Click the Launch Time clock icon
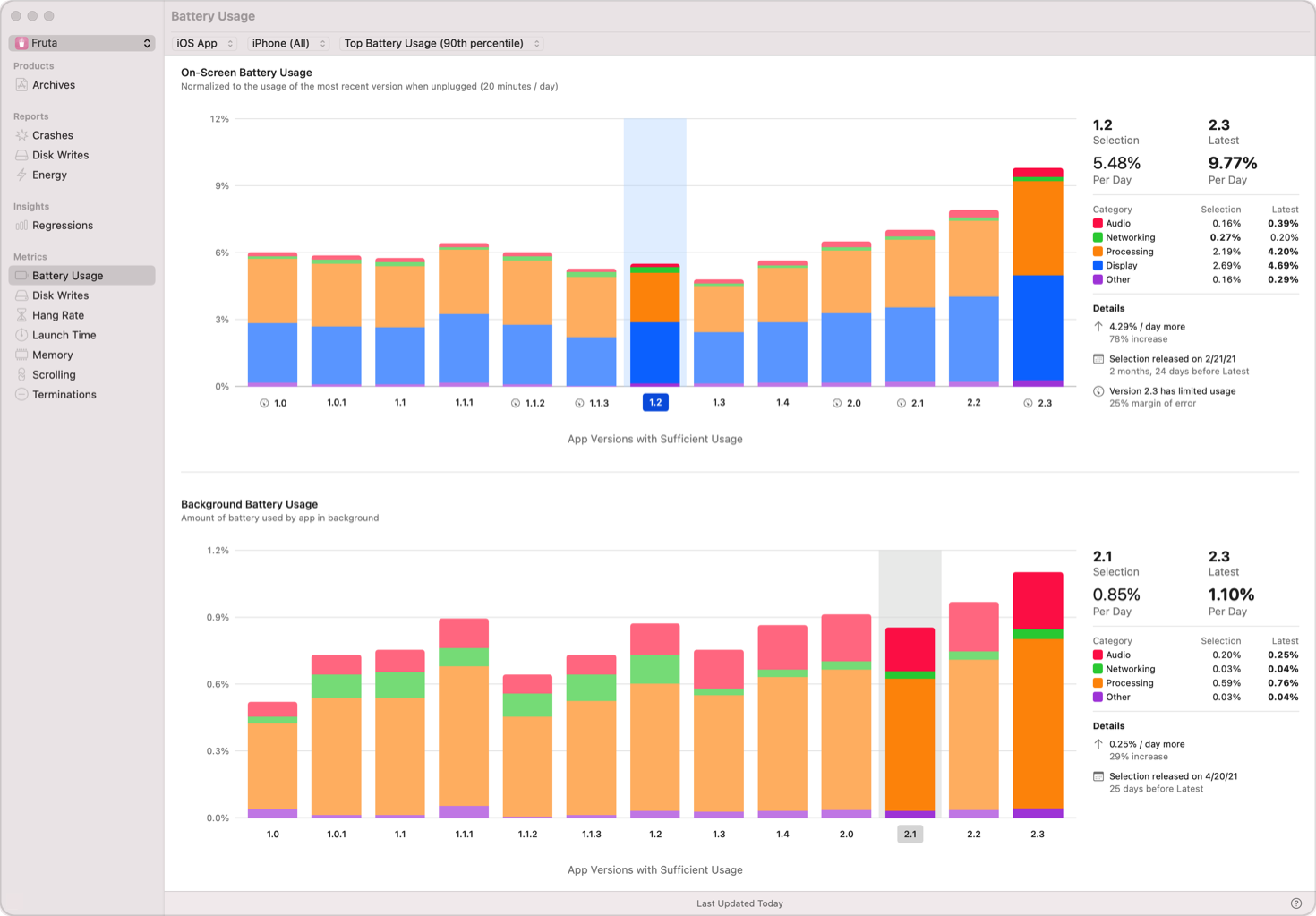1316x916 pixels. click(21, 335)
